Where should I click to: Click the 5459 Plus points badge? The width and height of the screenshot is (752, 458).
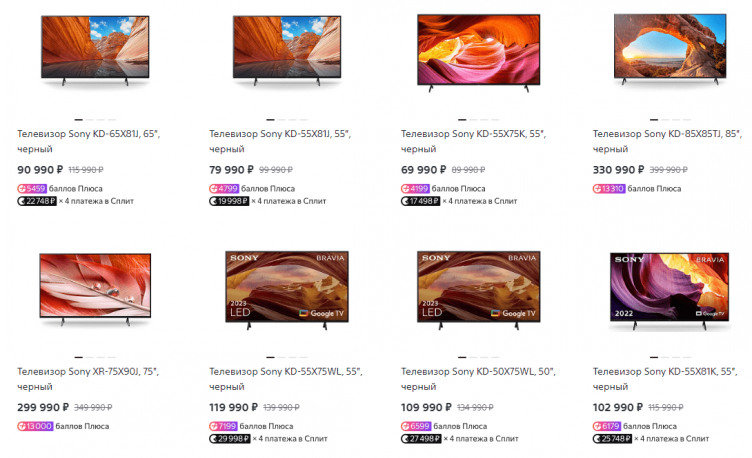32,188
